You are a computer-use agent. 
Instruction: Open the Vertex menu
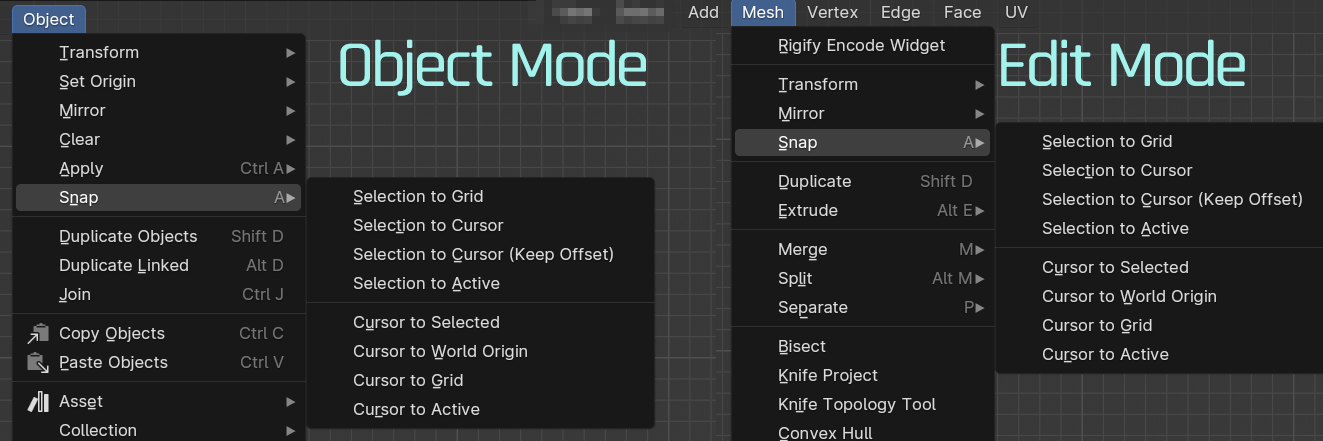pos(832,12)
